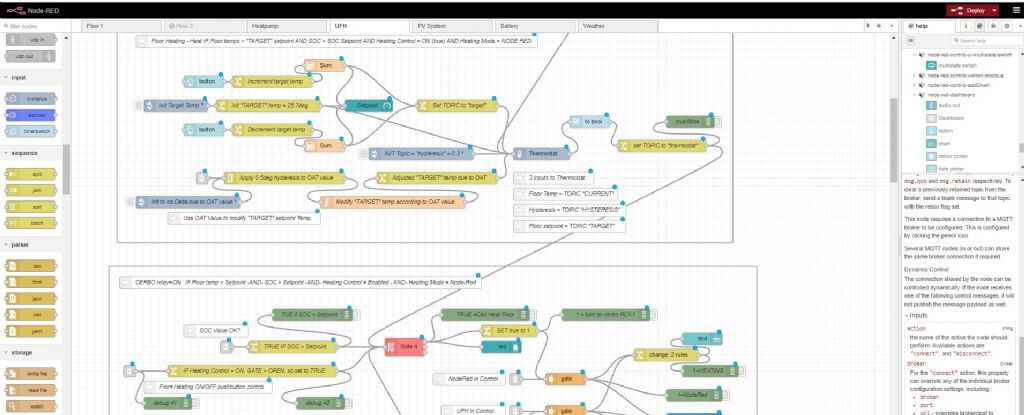
Task: Select the udp out palette node
Action: tap(31, 56)
